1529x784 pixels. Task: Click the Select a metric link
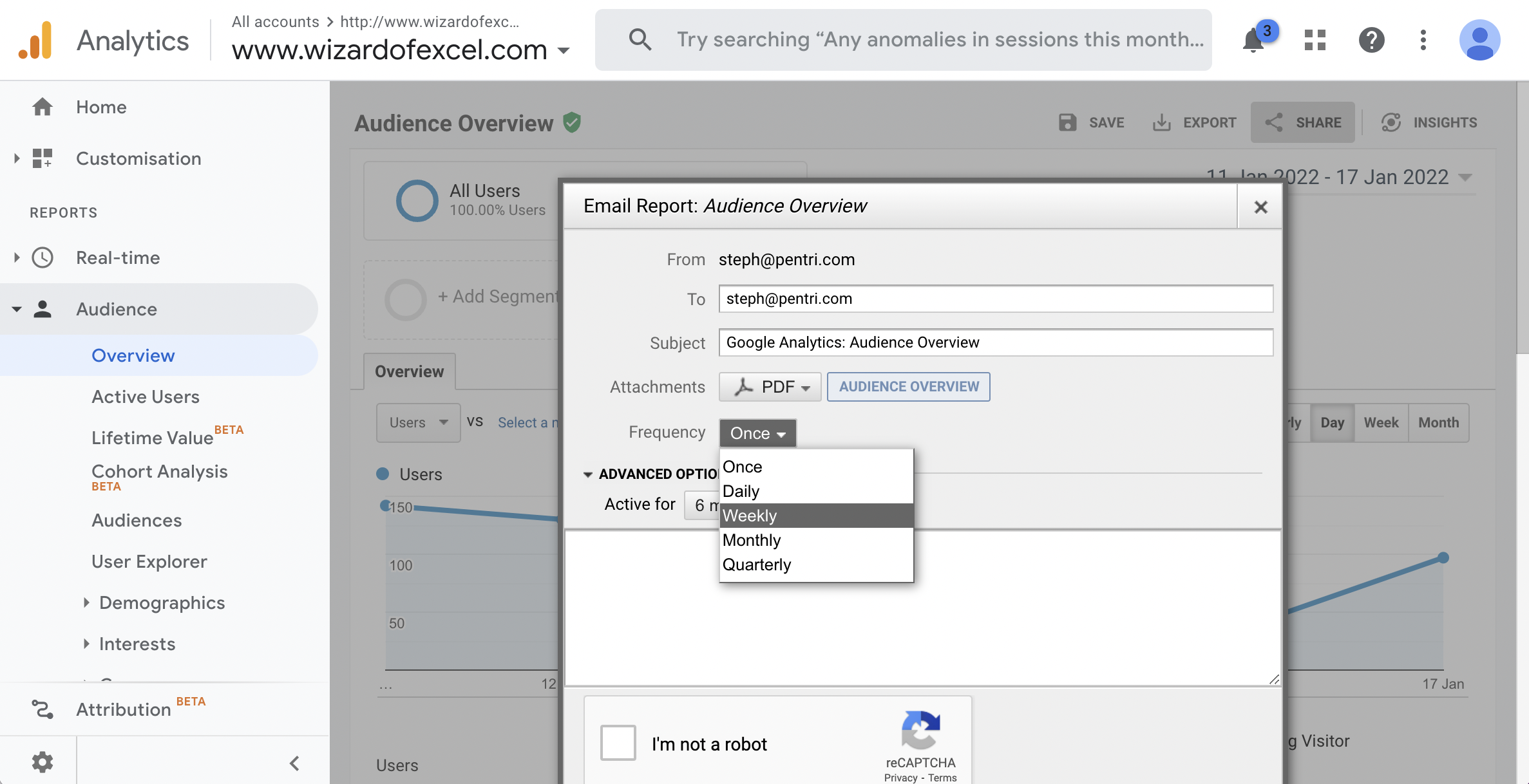click(x=528, y=423)
